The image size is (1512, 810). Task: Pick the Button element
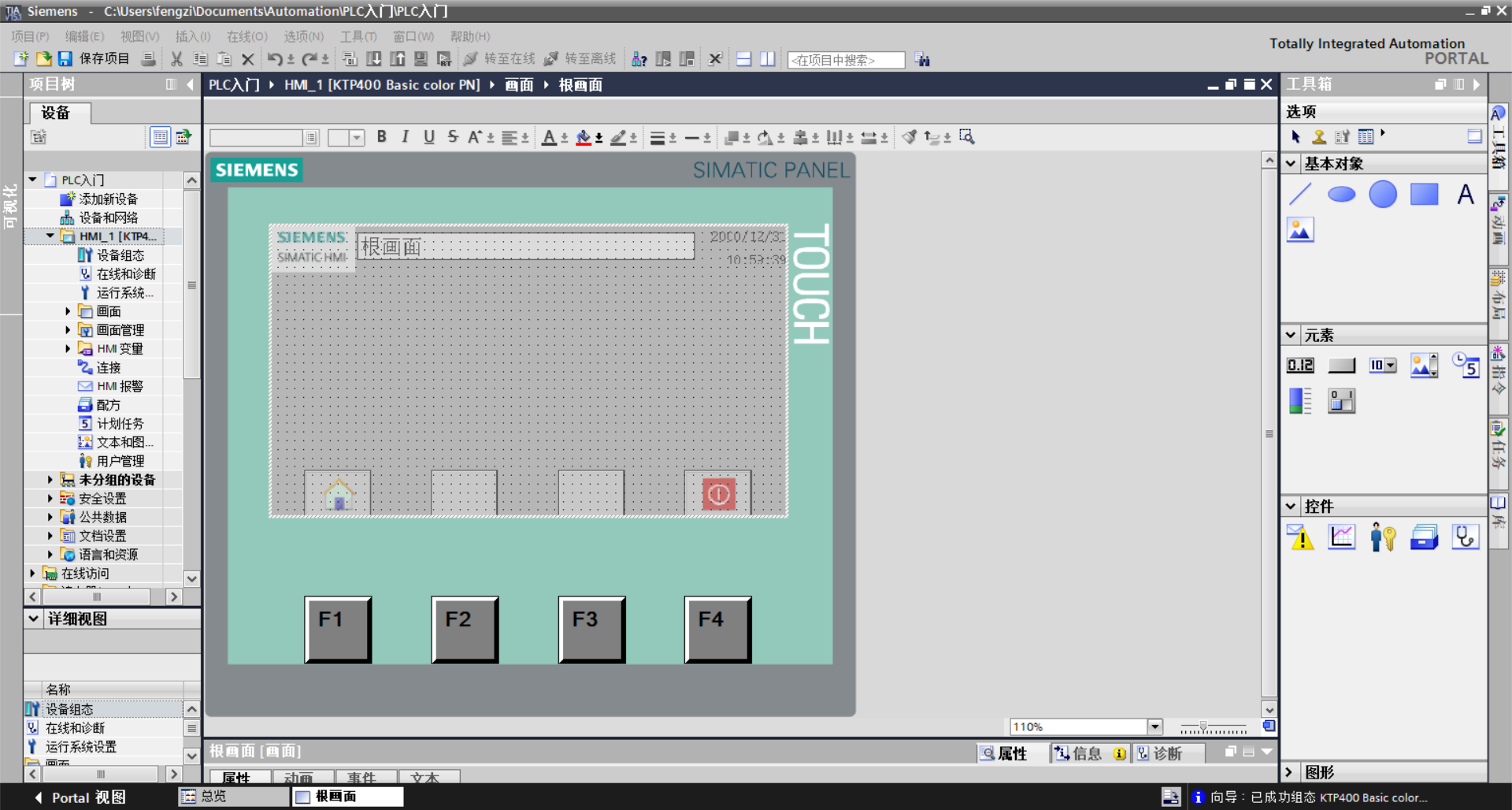click(x=1341, y=365)
